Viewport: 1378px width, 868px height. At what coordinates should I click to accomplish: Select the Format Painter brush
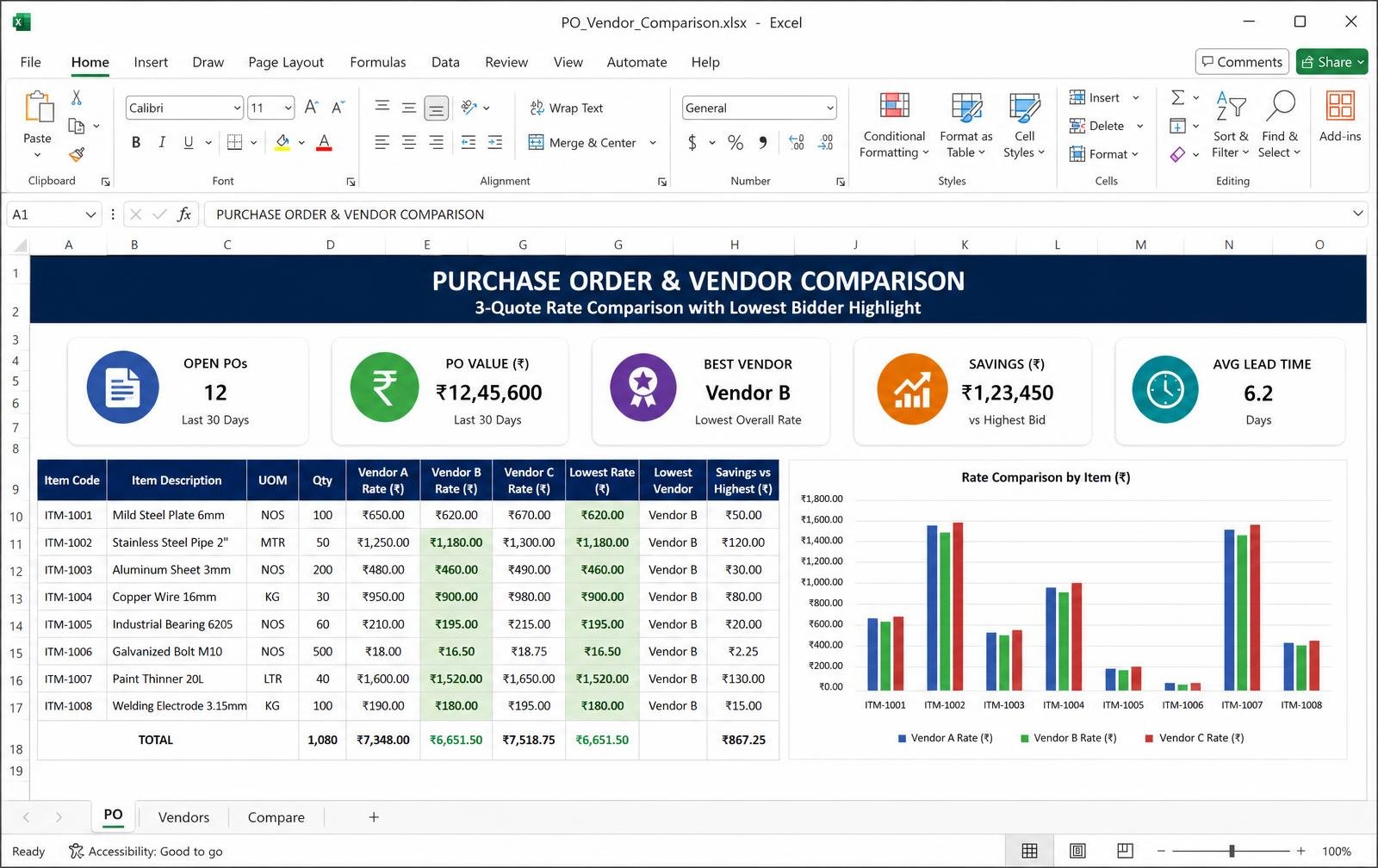(77, 154)
